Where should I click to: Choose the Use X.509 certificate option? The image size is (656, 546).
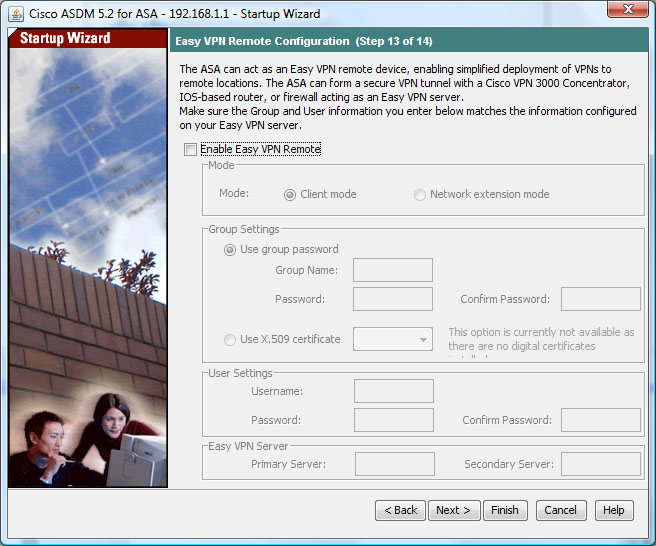pos(230,340)
